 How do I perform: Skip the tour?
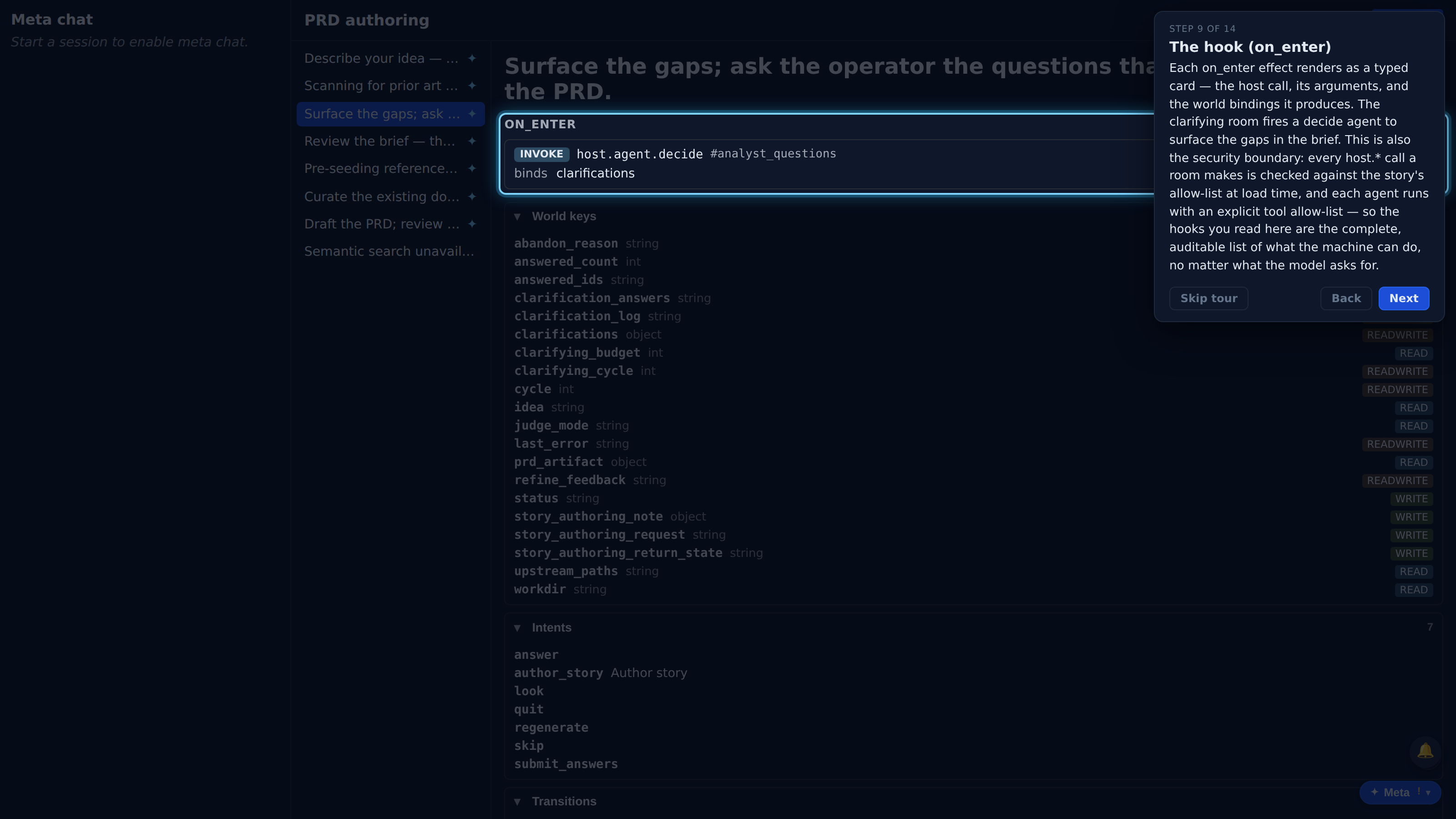click(x=1208, y=298)
